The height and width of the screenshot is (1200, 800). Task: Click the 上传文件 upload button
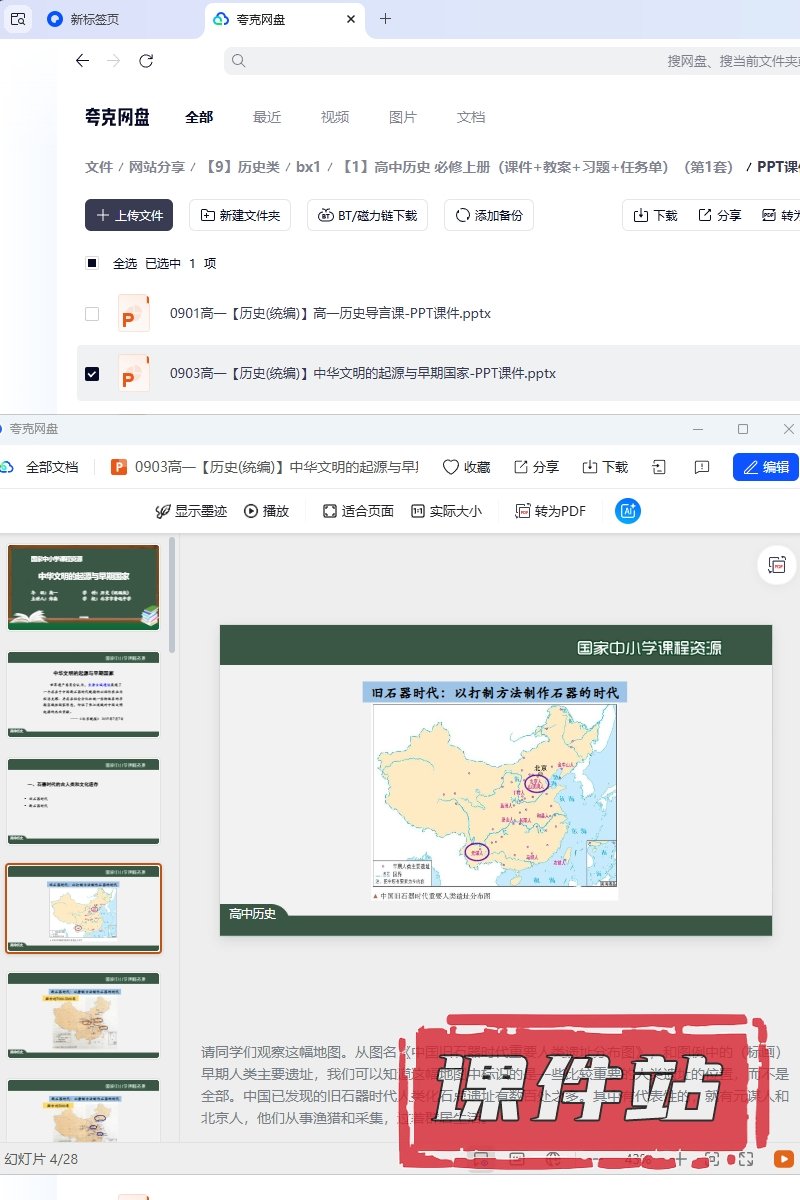click(129, 215)
